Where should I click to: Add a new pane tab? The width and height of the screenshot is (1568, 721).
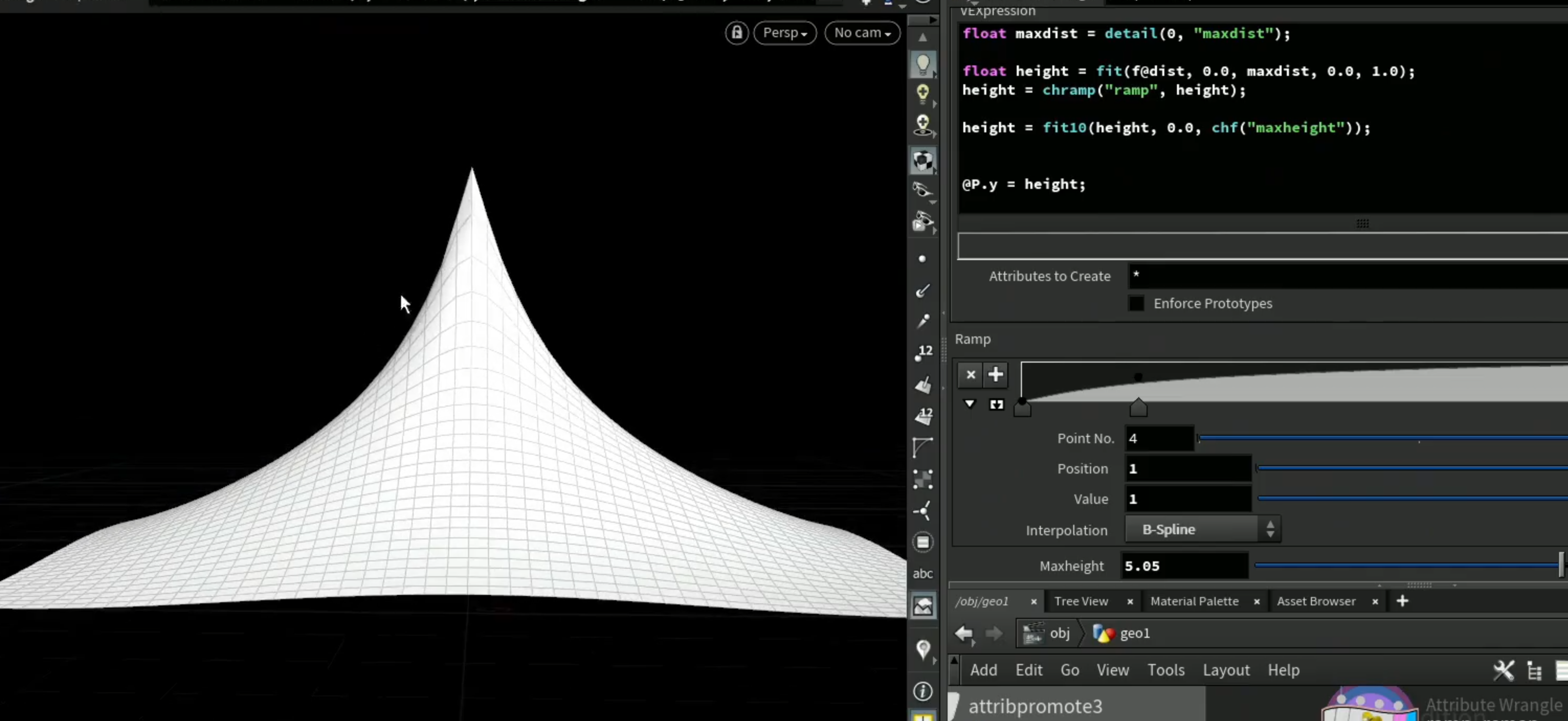click(x=1403, y=601)
